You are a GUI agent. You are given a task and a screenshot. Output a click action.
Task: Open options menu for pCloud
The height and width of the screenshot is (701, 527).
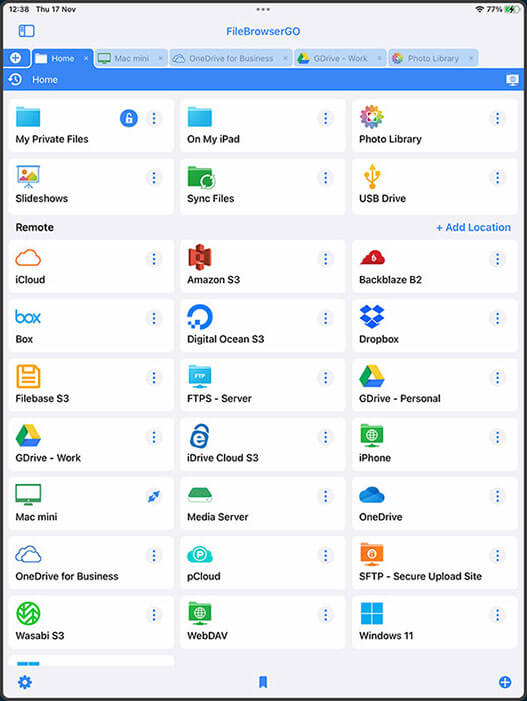tap(325, 556)
